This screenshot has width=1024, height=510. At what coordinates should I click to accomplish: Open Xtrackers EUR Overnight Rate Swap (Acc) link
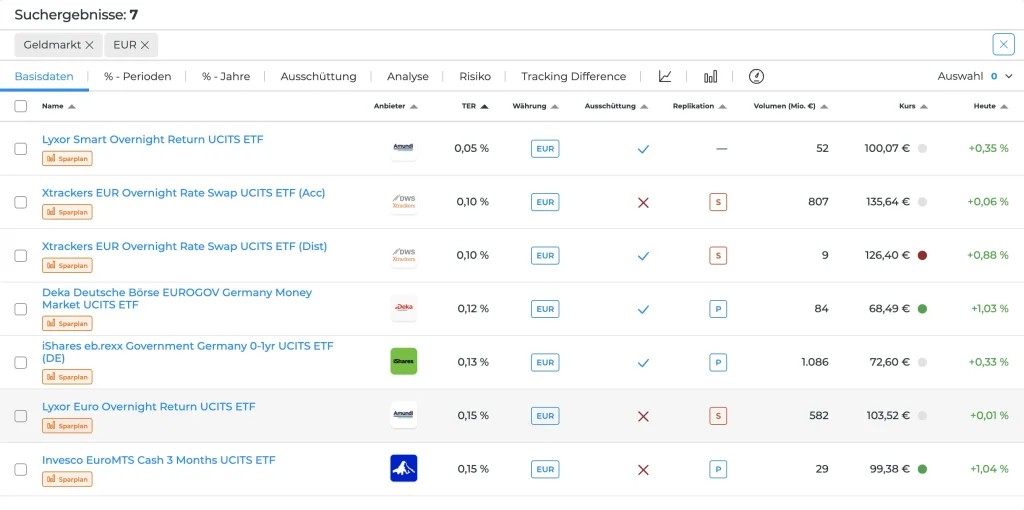pos(183,193)
